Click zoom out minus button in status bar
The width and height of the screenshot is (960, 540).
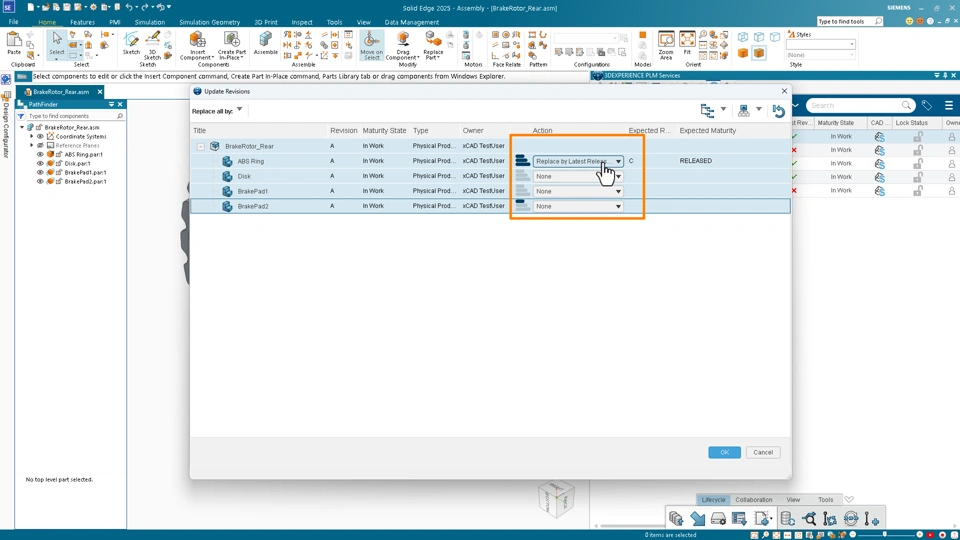click(852, 534)
